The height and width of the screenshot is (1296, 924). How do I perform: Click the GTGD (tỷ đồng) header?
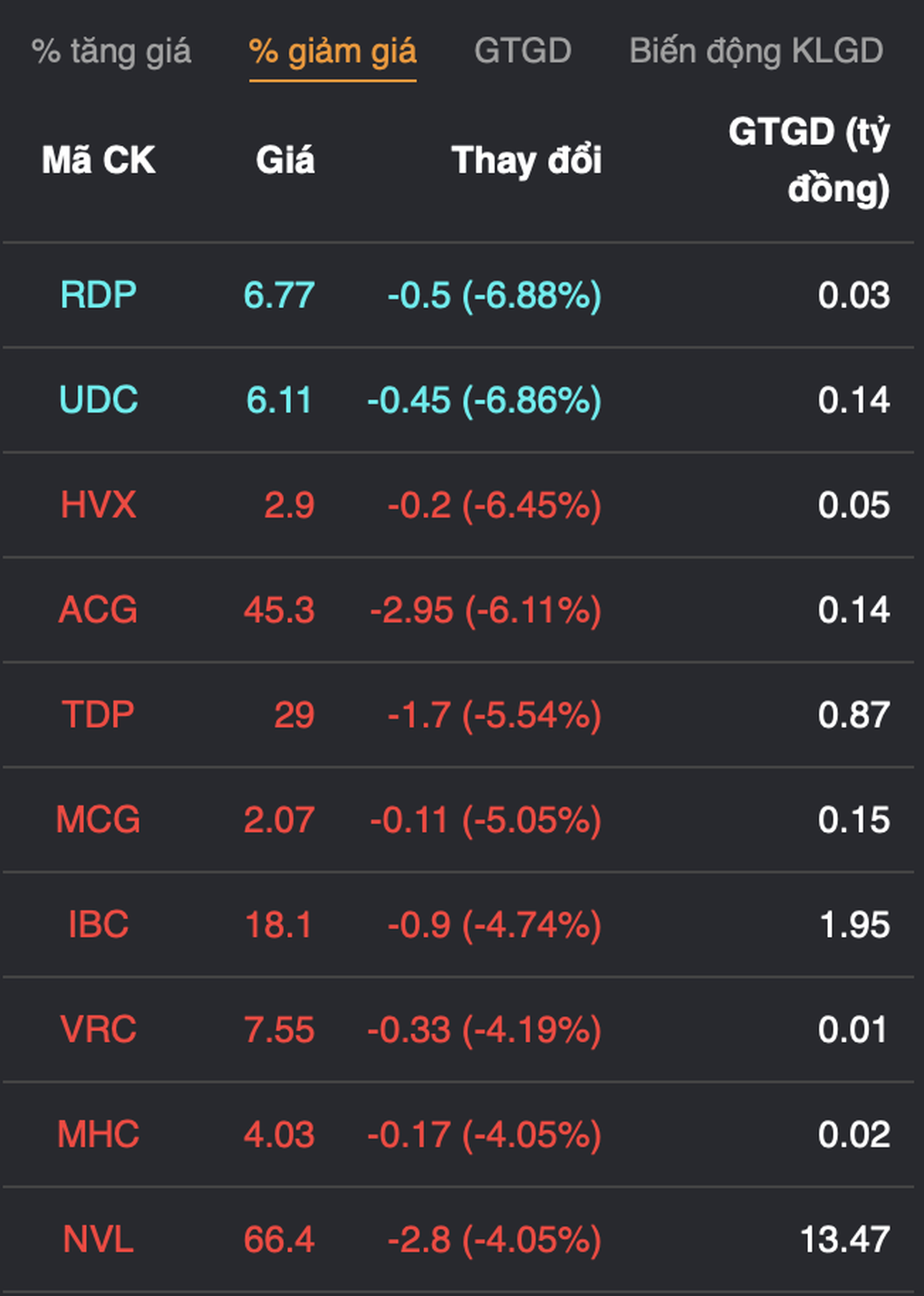click(809, 160)
